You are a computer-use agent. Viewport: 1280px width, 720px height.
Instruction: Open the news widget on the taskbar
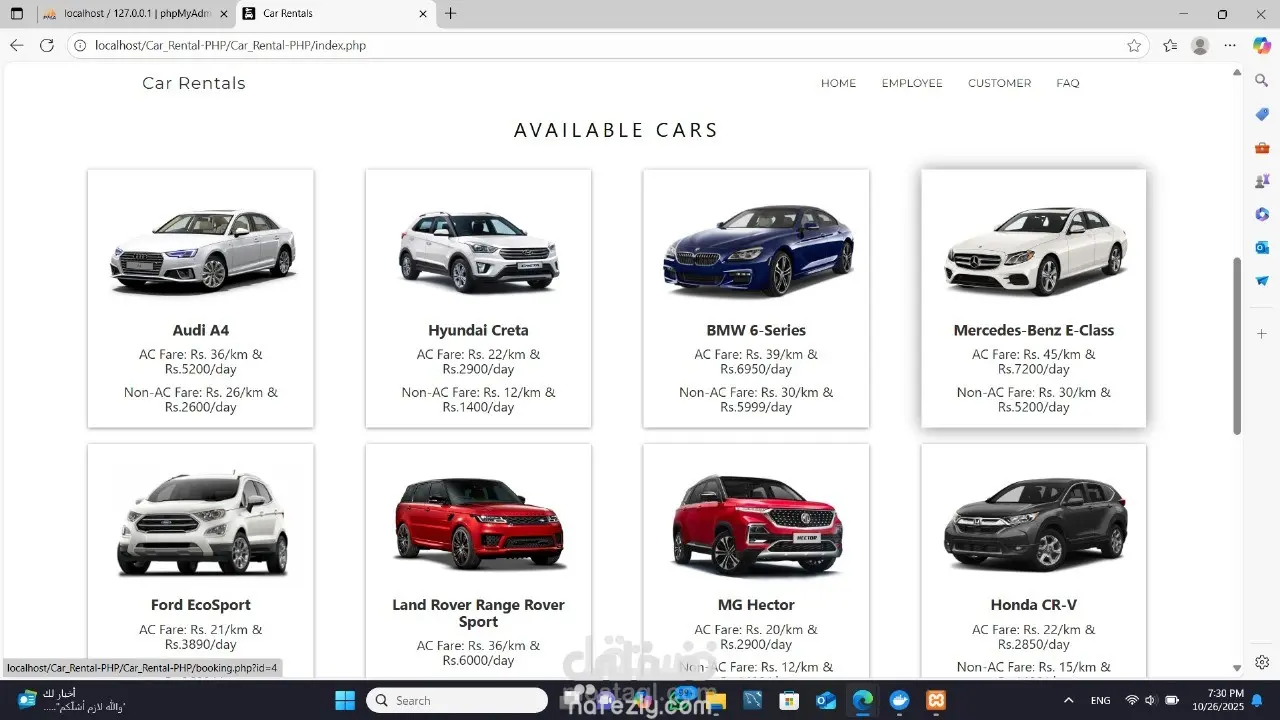pos(70,700)
